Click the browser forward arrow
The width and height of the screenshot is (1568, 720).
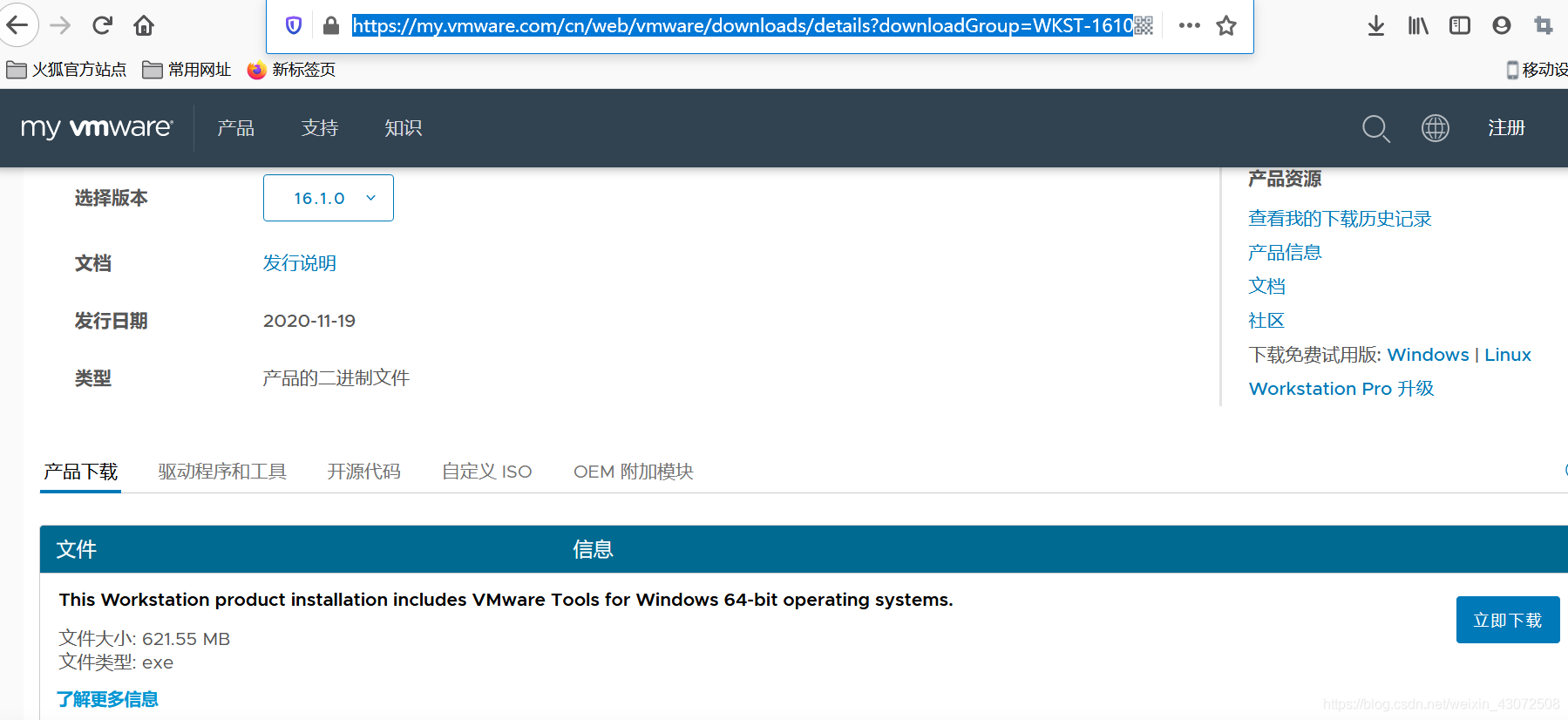60,25
